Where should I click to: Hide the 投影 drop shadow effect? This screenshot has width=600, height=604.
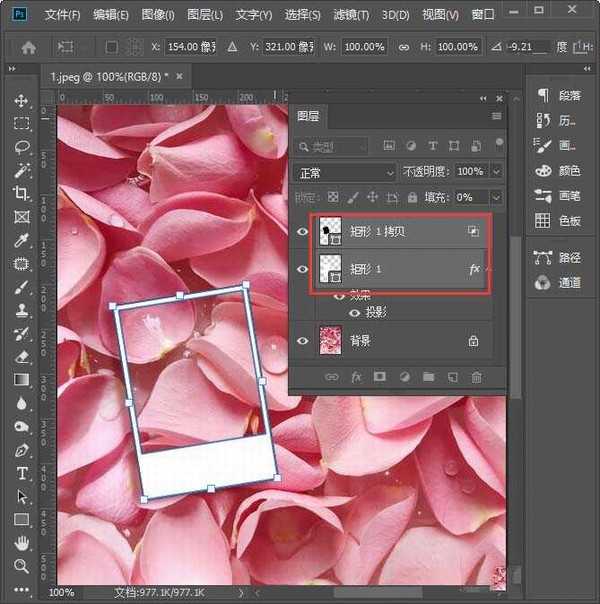coord(353,313)
